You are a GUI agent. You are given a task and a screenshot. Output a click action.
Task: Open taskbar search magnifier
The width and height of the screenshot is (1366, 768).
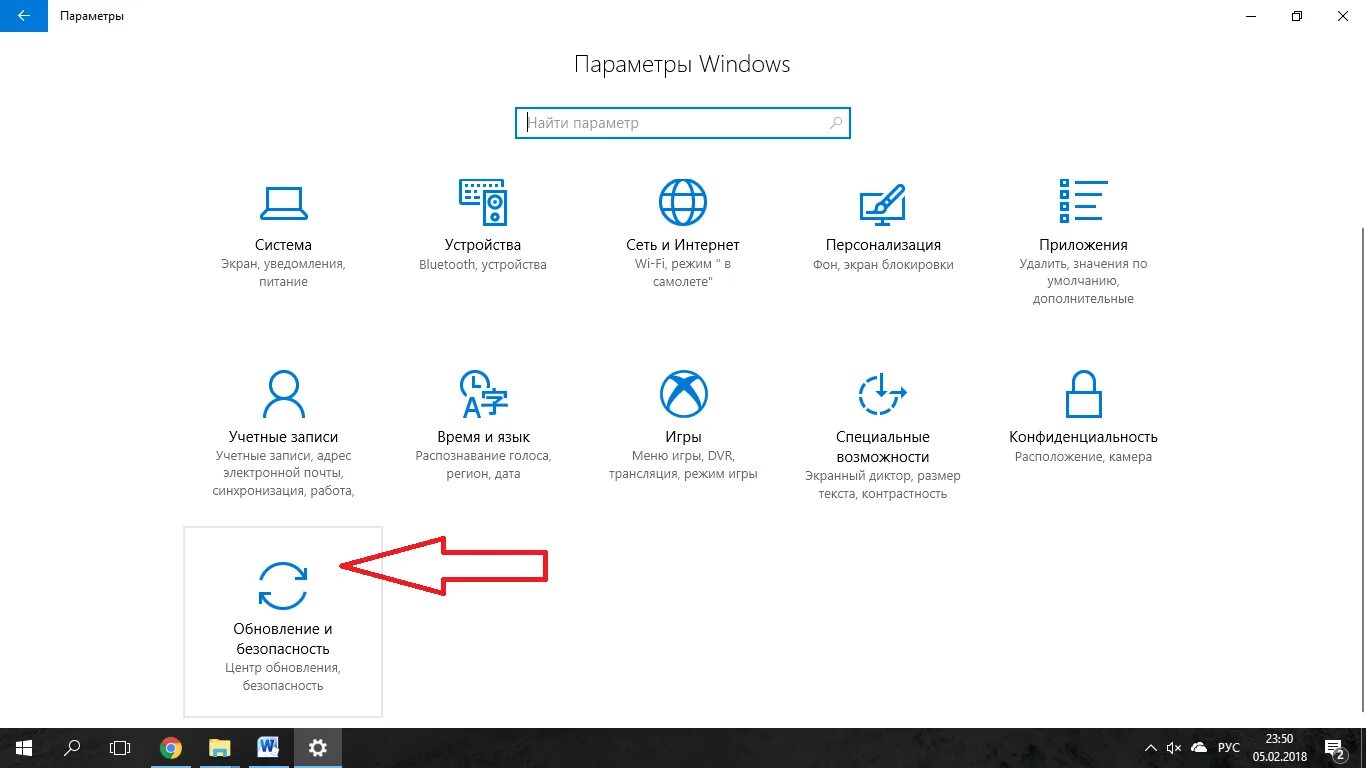(x=72, y=748)
